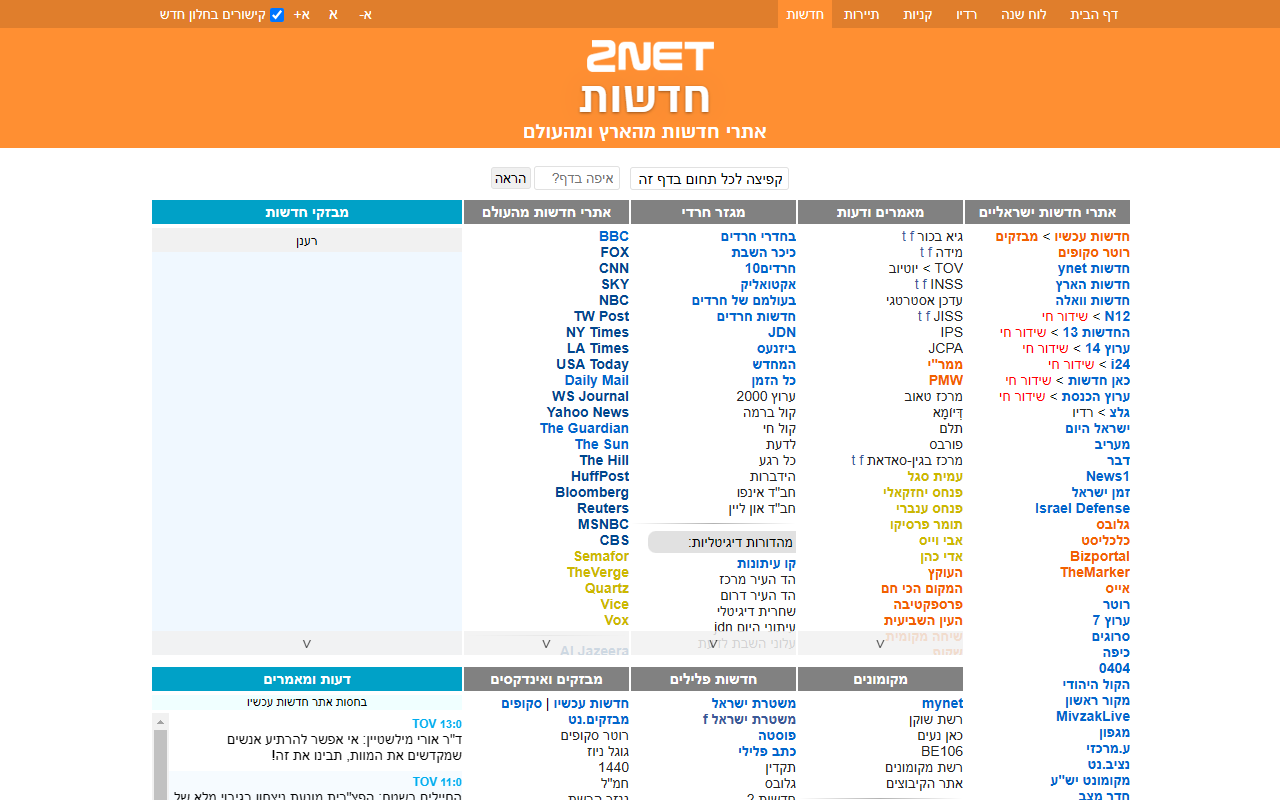
Task: Open the Twitter 't' link for מרכז בגין-סאדאת
Action: (x=854, y=461)
